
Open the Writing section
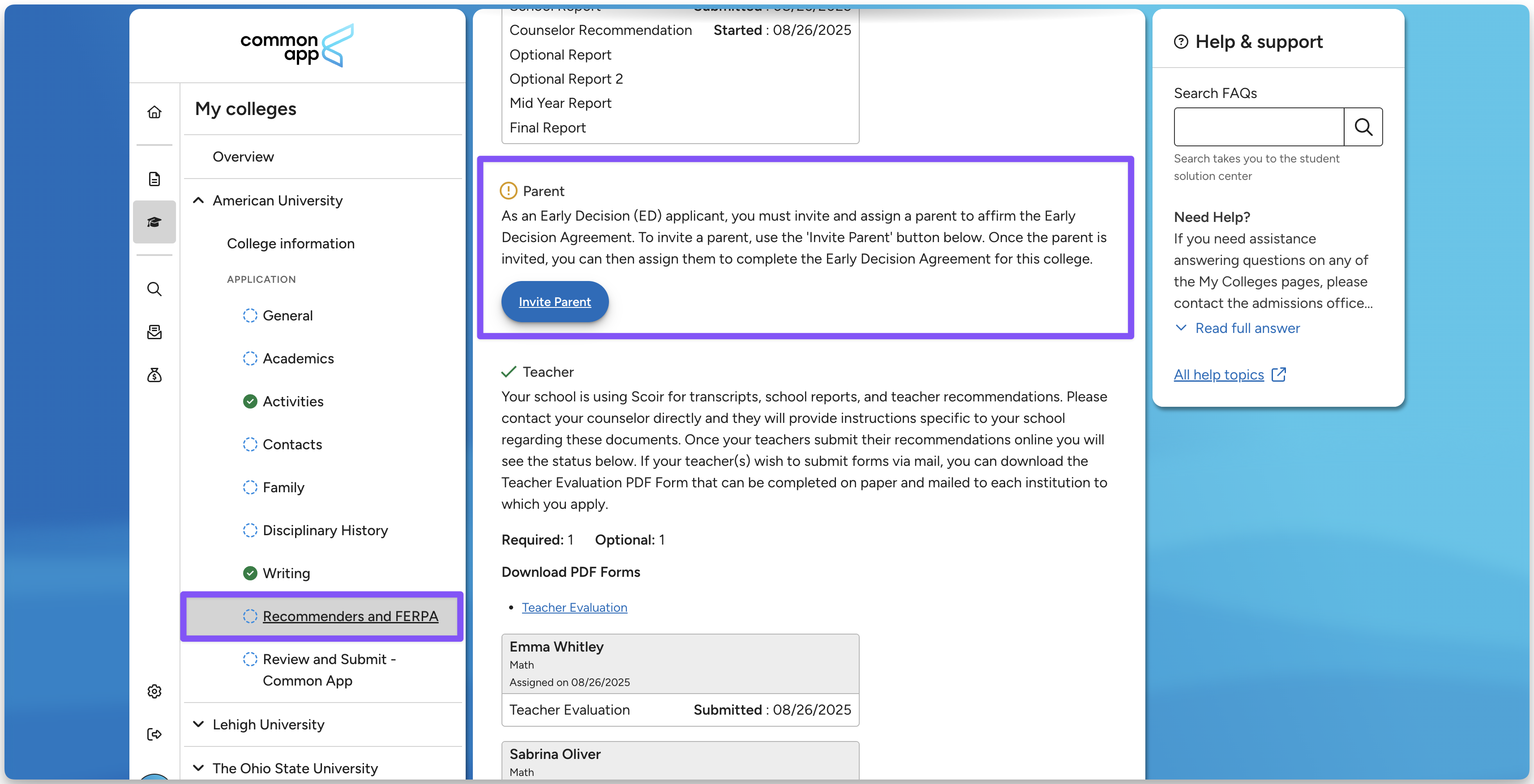tap(287, 573)
